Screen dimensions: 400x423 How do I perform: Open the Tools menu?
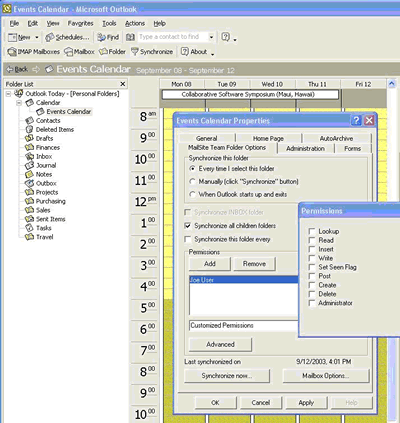point(109,23)
